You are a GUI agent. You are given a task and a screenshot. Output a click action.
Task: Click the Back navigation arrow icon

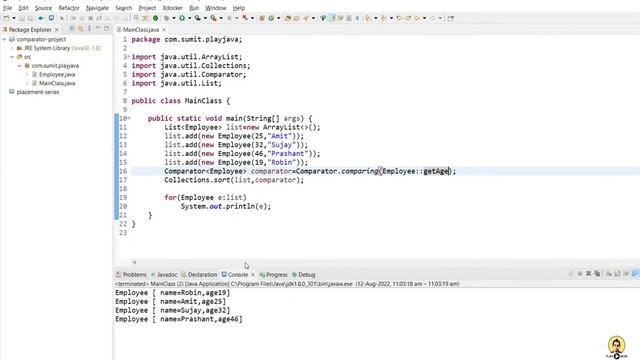pos(417,18)
